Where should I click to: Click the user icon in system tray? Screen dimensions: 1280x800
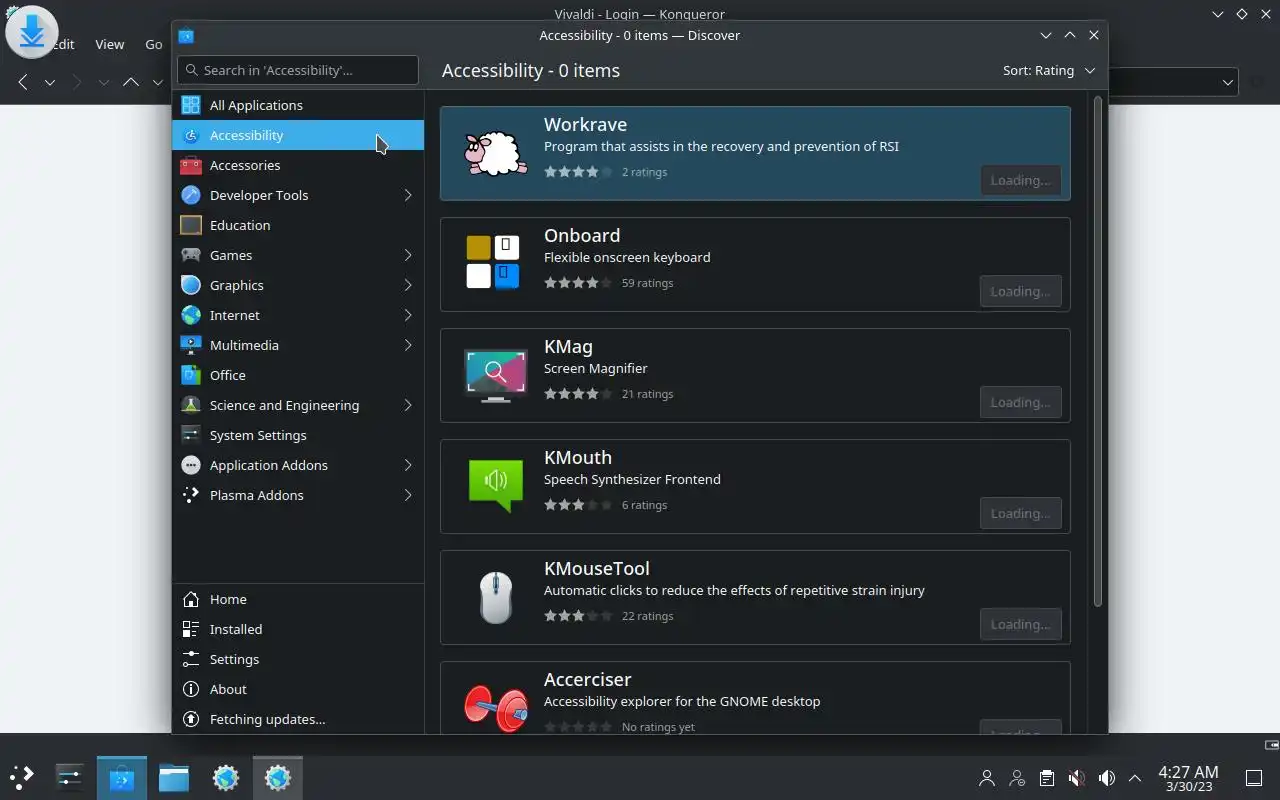pyautogui.click(x=987, y=778)
